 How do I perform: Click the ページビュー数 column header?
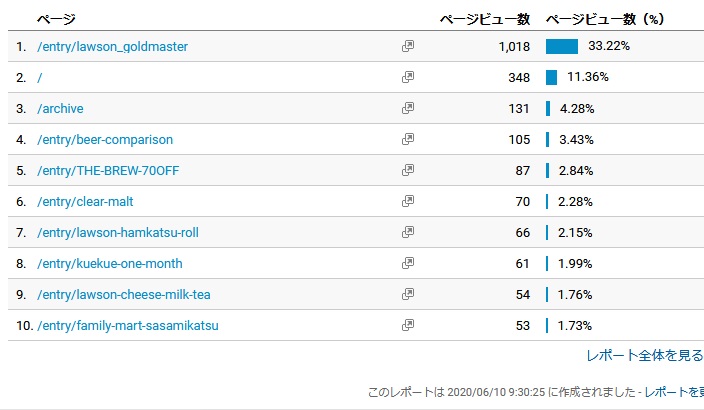point(485,19)
